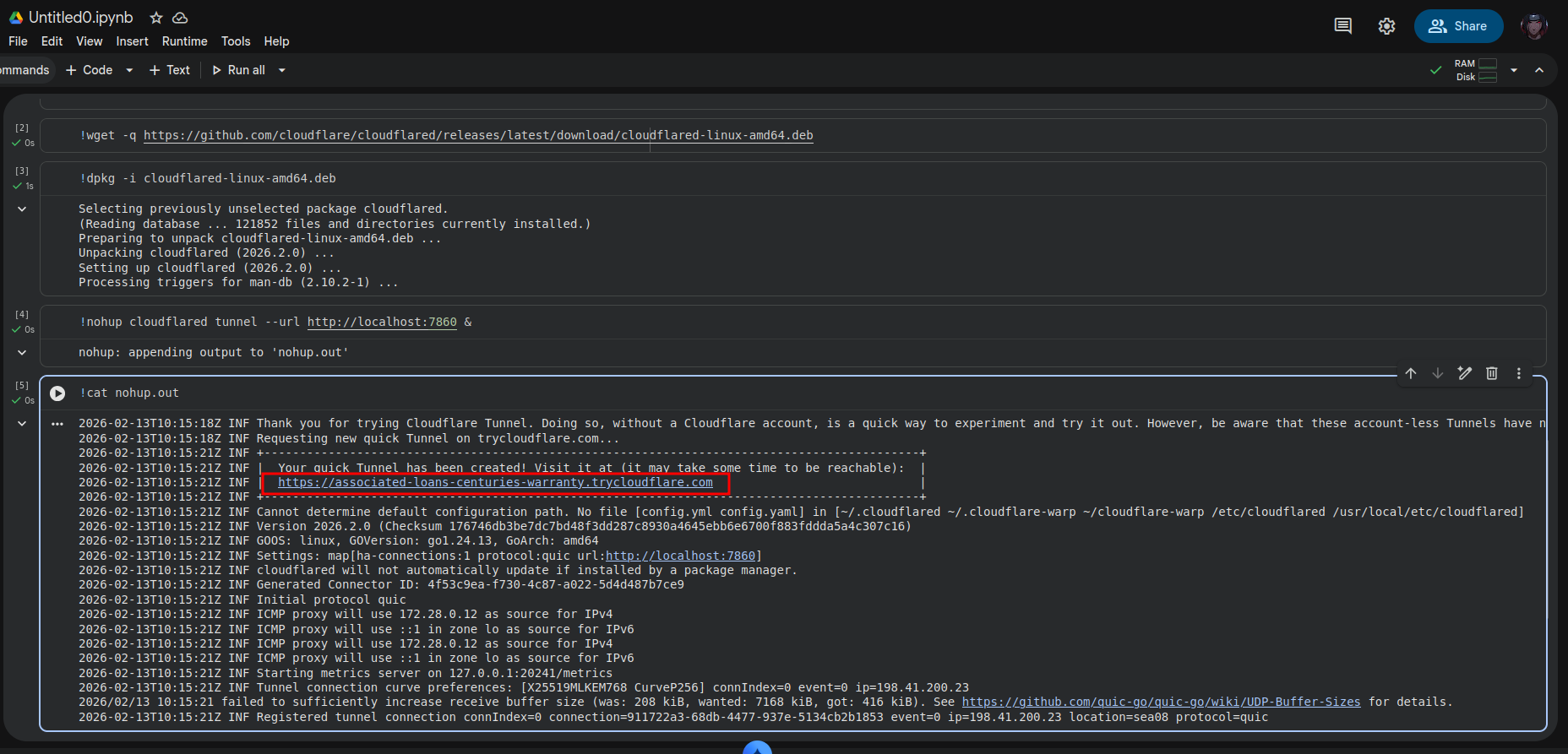Collapse the dpkg cell output
This screenshot has height=754, width=1568.
click(22, 209)
